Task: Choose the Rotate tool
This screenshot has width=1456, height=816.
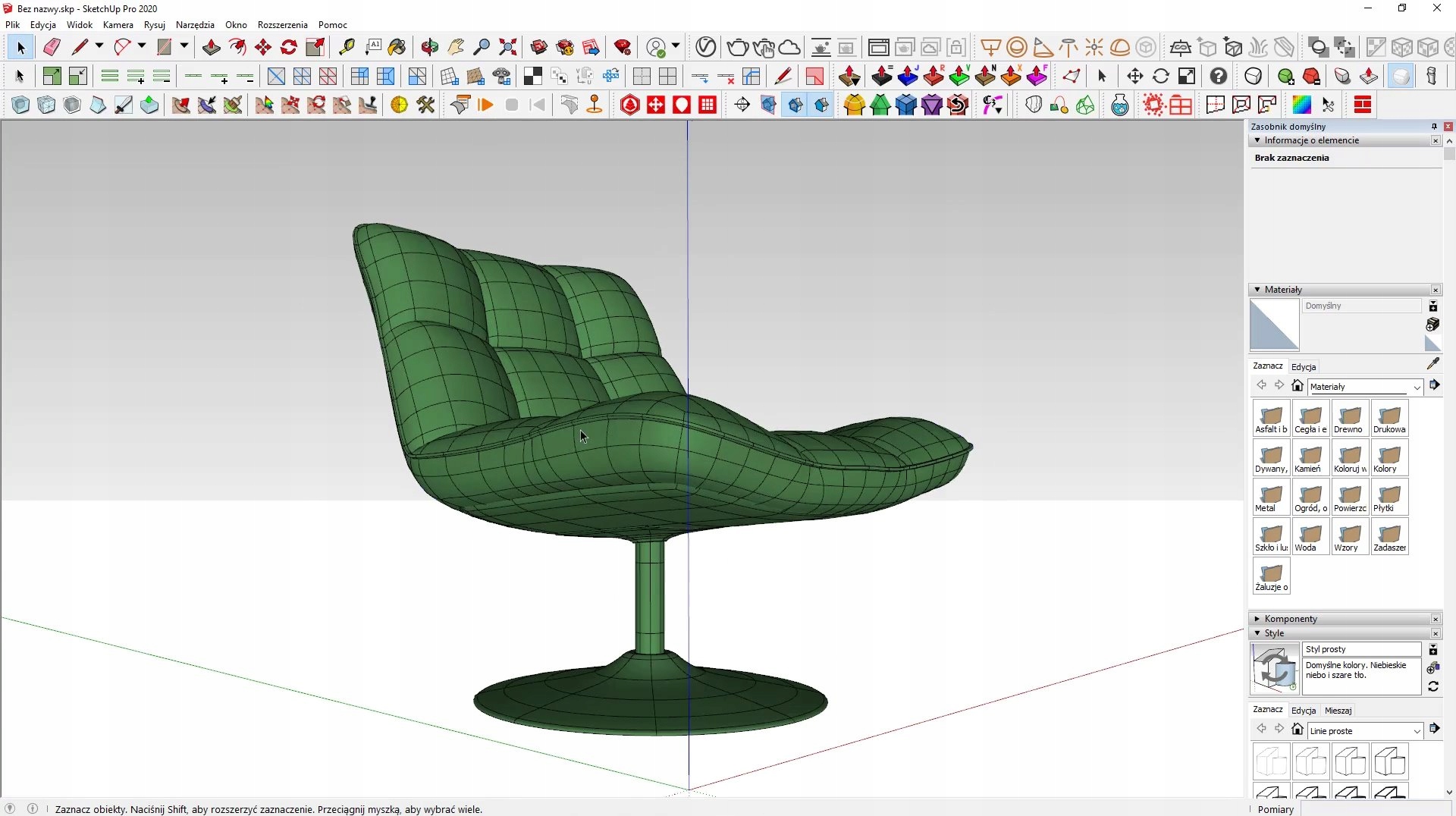Action: [x=289, y=47]
